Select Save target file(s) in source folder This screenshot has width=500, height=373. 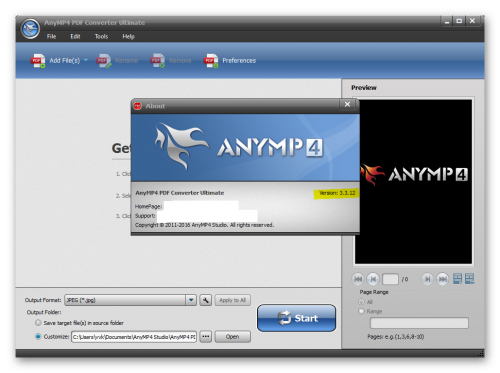[x=38, y=323]
